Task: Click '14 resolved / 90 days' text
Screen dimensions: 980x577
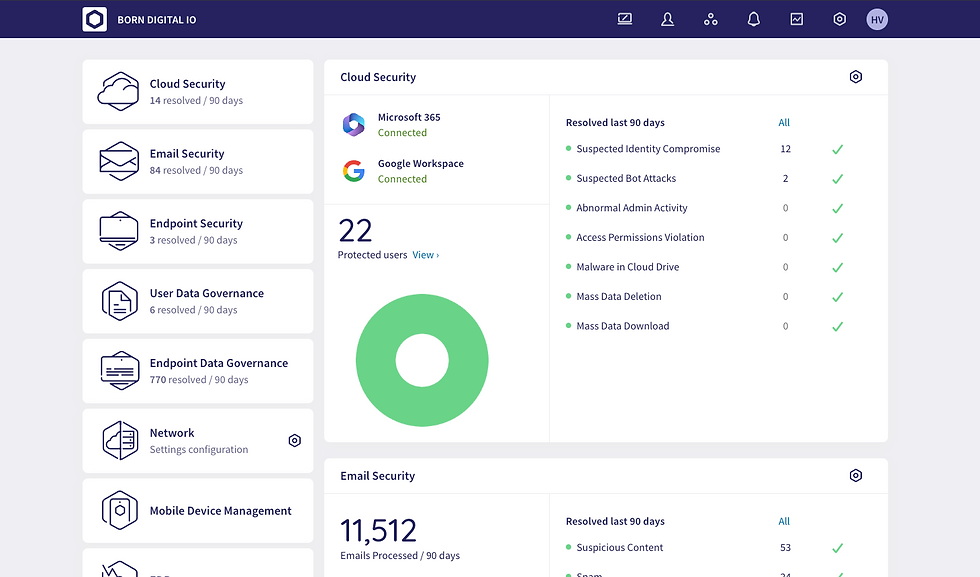Action: tap(196, 101)
